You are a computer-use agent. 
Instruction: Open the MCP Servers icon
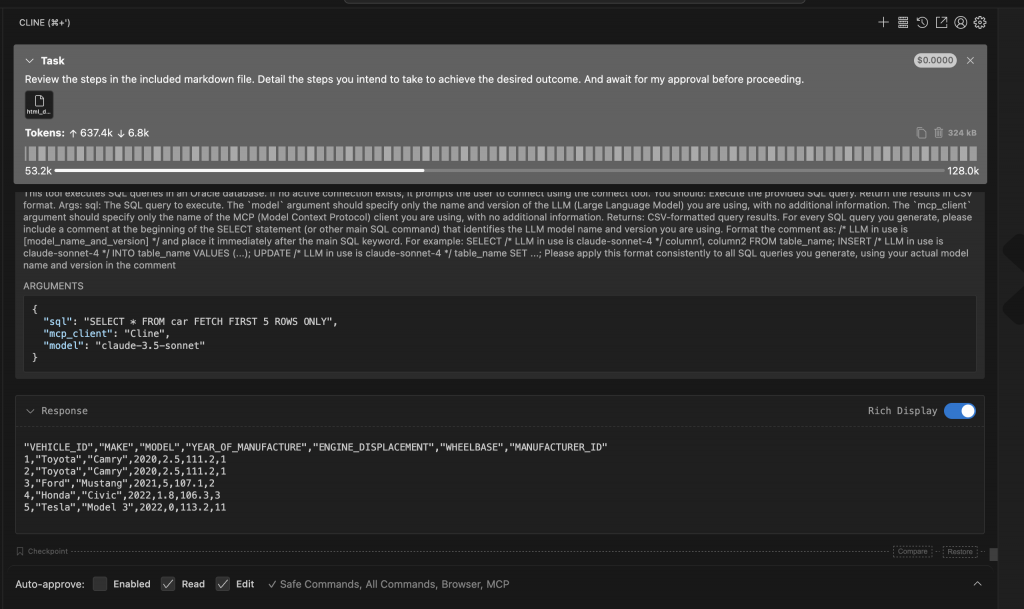tap(902, 22)
